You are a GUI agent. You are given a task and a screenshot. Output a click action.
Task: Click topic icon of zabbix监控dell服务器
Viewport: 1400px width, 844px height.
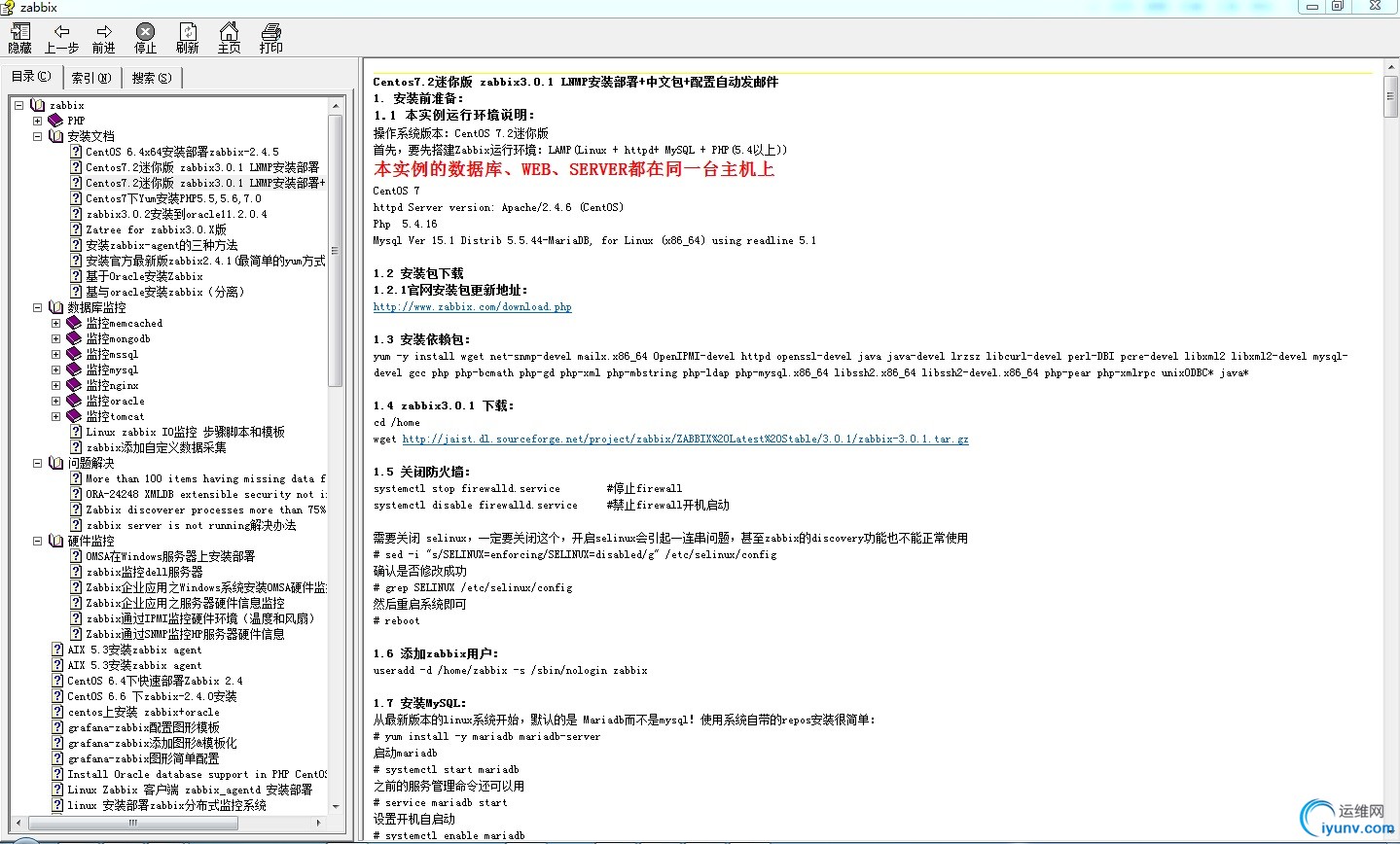tap(76, 572)
